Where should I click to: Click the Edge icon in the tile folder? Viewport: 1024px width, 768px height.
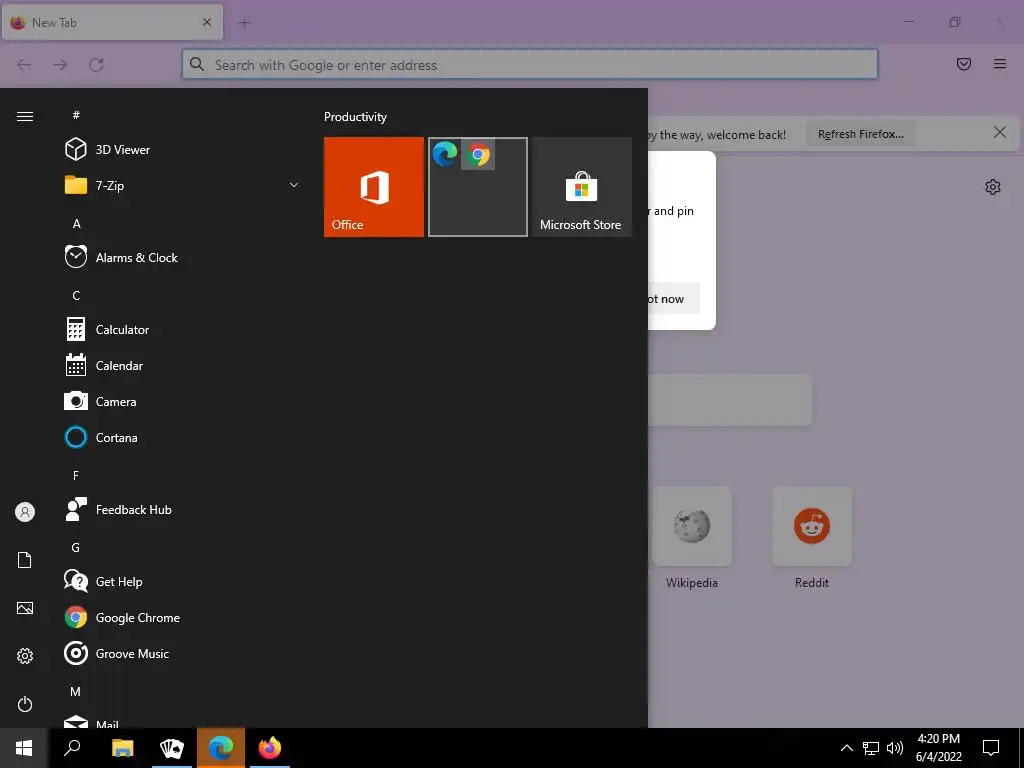coord(445,155)
